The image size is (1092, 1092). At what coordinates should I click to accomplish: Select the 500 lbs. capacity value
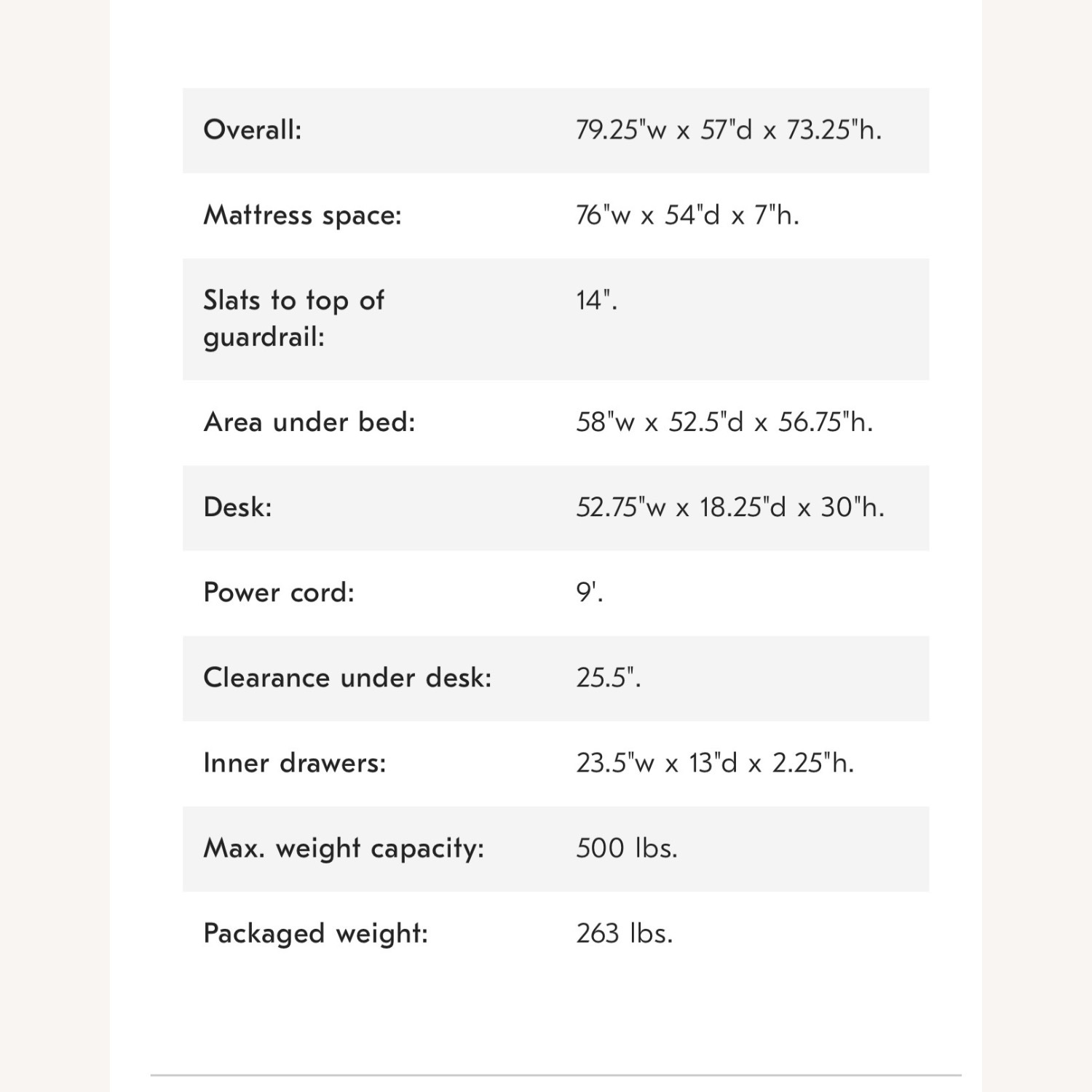click(x=626, y=848)
